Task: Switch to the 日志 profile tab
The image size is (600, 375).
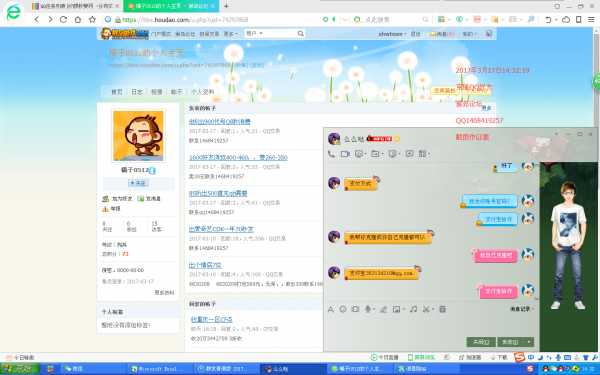Action: 137,92
